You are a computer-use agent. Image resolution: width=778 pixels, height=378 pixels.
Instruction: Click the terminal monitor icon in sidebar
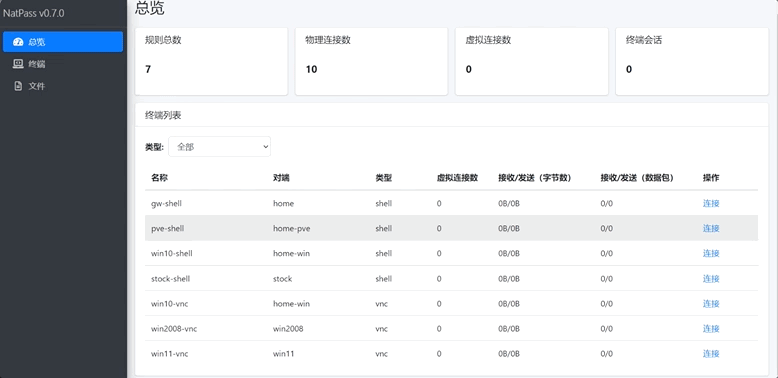[x=18, y=64]
